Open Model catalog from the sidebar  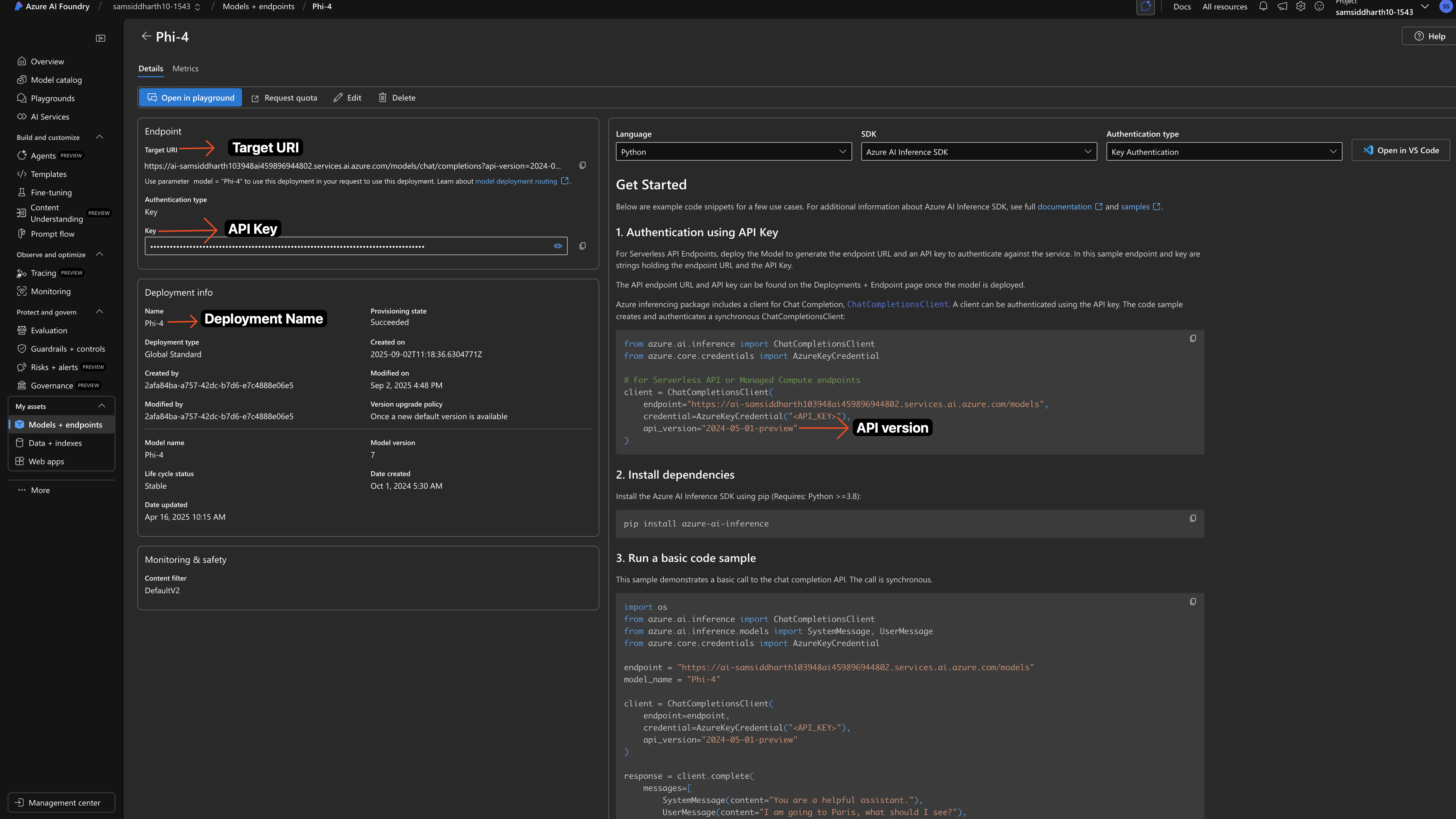point(56,80)
